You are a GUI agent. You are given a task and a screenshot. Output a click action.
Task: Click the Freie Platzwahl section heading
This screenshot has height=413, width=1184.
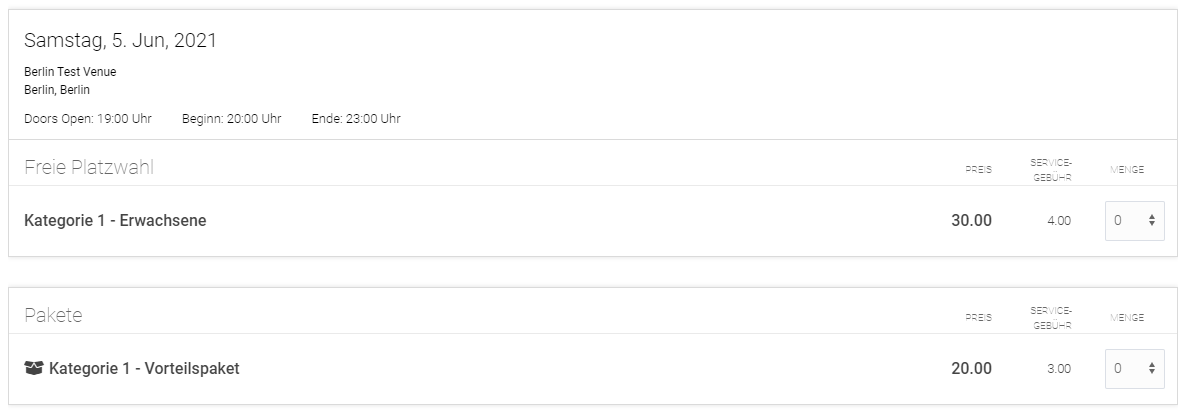tap(89, 168)
